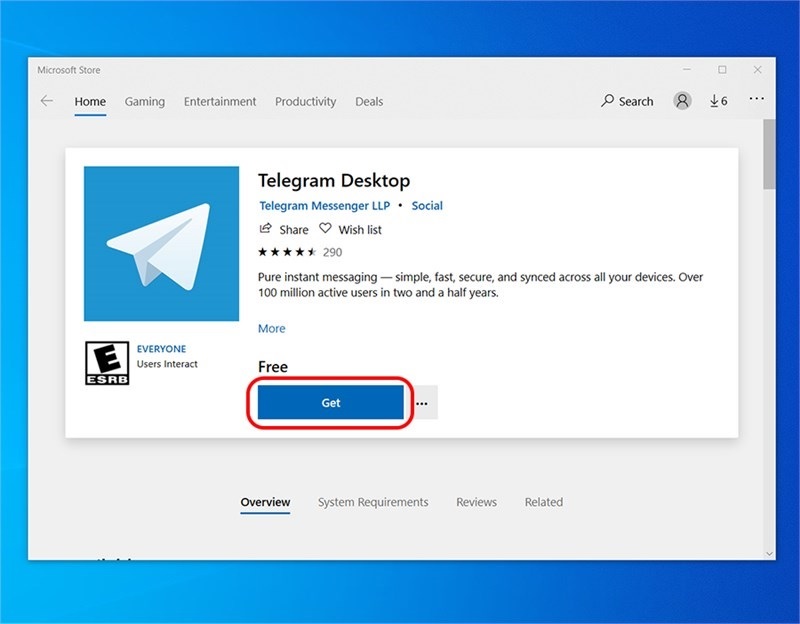Browse the Social category
Image resolution: width=800 pixels, height=624 pixels.
click(427, 206)
